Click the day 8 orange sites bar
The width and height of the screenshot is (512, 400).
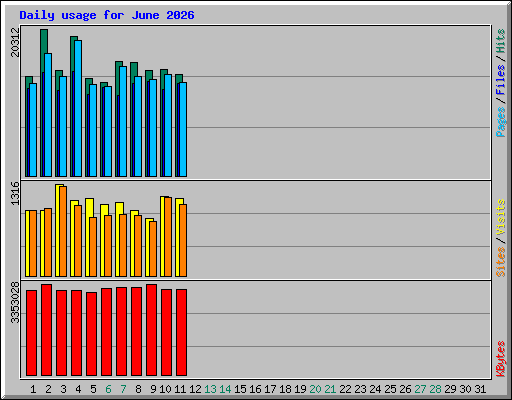(138, 246)
